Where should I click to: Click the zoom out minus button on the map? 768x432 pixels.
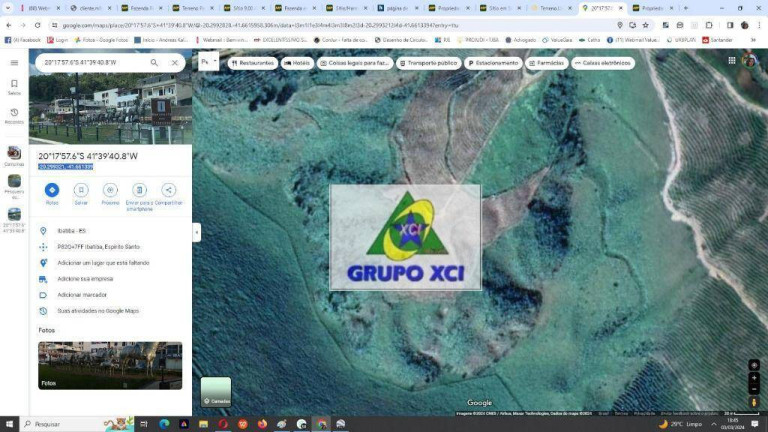click(x=754, y=389)
